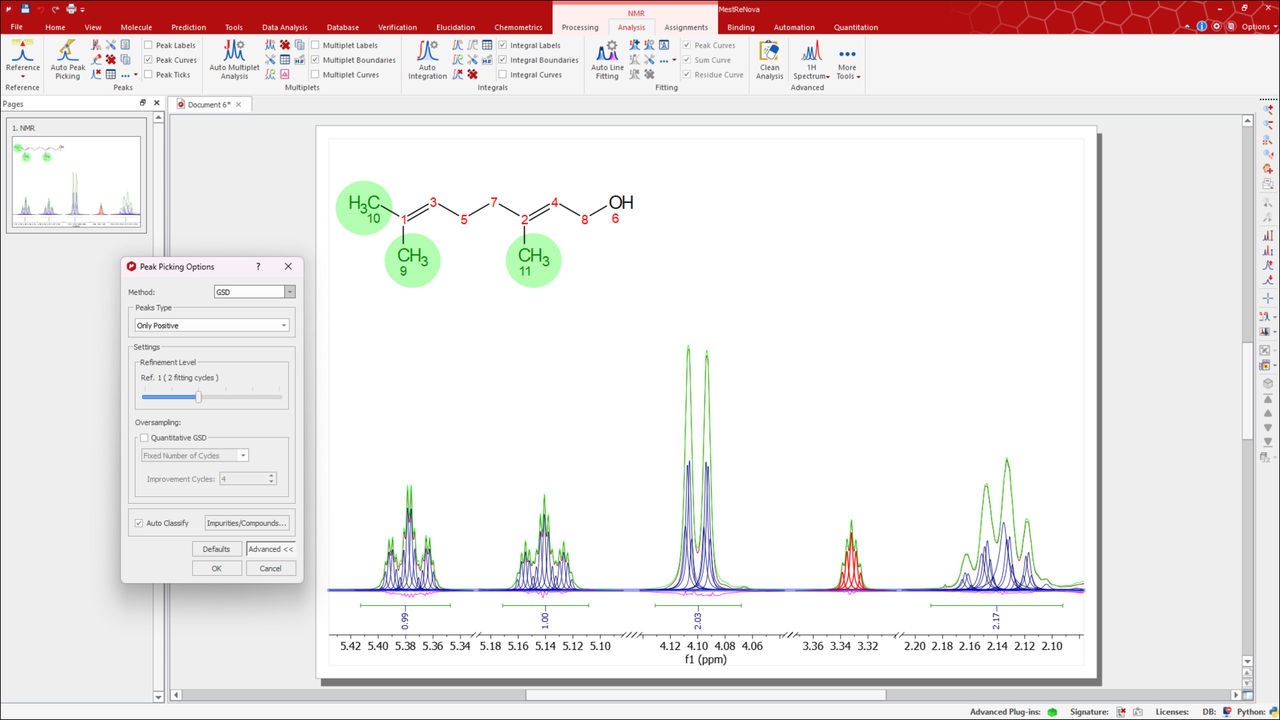This screenshot has height=720, width=1280.
Task: Open the integrals table icon
Action: coord(487,45)
